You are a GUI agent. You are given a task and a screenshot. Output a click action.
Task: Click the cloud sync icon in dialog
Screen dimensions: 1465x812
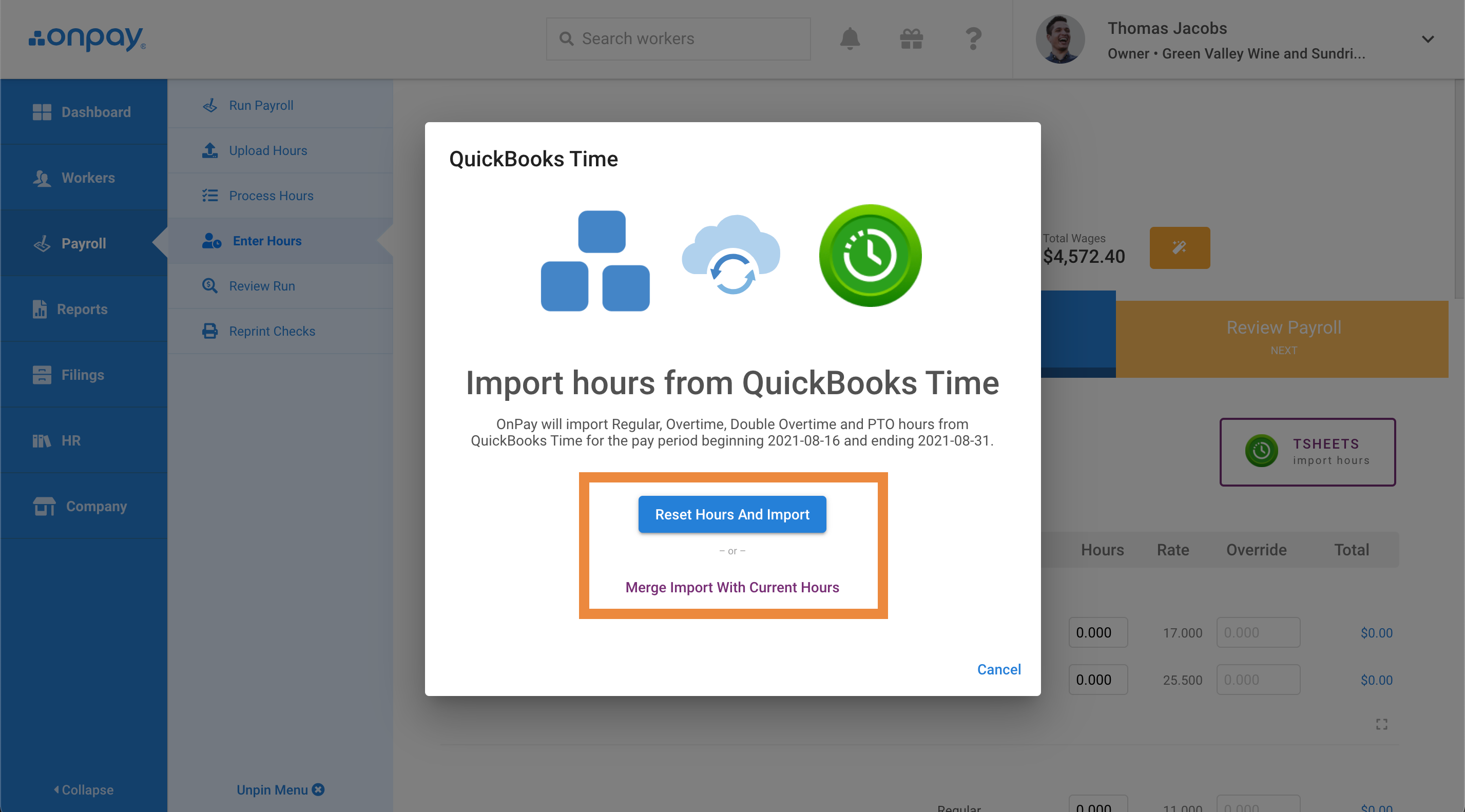(731, 254)
